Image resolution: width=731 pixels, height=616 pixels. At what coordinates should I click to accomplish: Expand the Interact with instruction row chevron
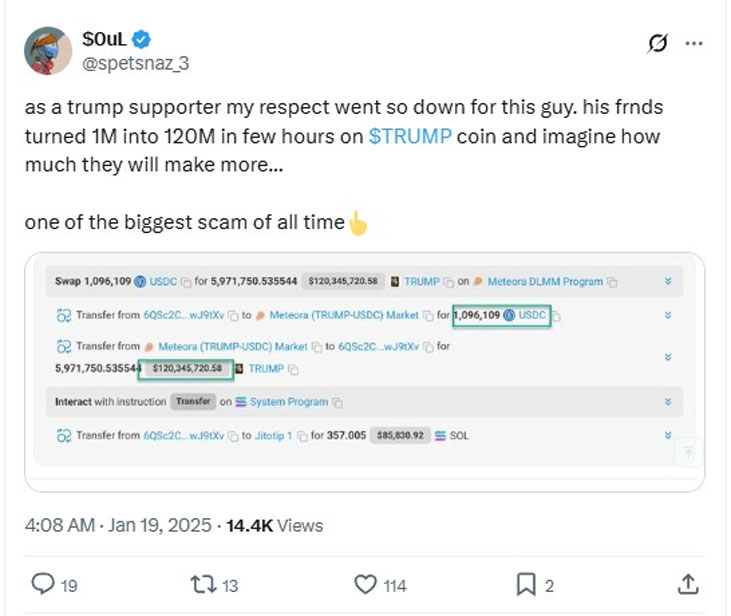pyautogui.click(x=668, y=401)
